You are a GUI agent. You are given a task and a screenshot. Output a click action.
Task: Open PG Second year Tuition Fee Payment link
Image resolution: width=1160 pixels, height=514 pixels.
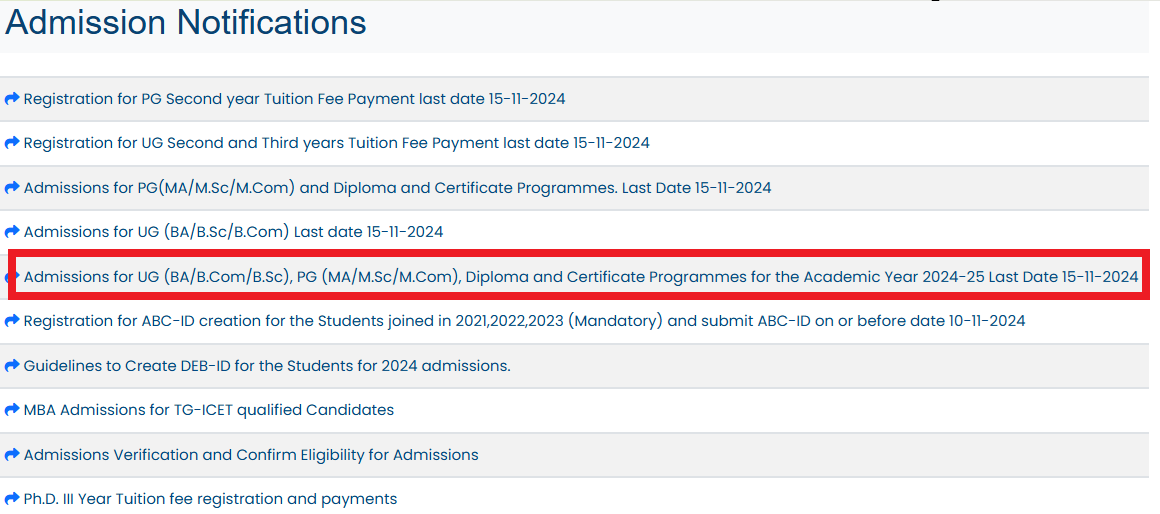click(x=294, y=99)
